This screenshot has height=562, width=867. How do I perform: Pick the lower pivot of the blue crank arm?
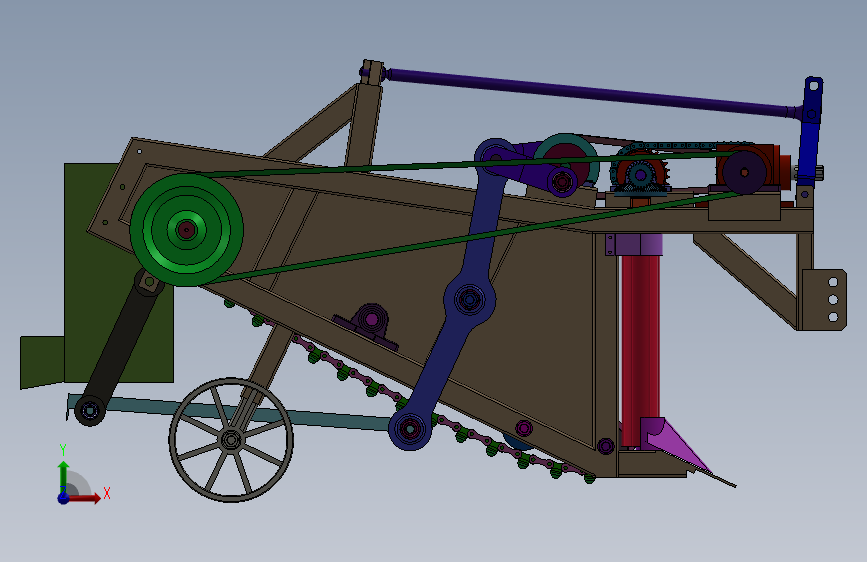pos(410,429)
